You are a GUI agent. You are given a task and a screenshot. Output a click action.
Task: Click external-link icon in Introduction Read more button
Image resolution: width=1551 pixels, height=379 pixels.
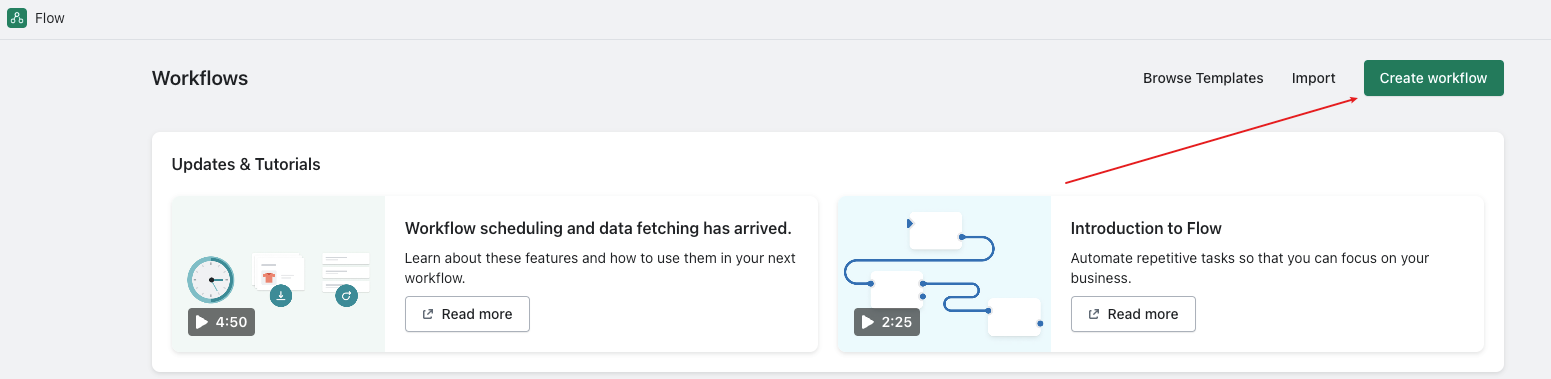pos(1094,314)
